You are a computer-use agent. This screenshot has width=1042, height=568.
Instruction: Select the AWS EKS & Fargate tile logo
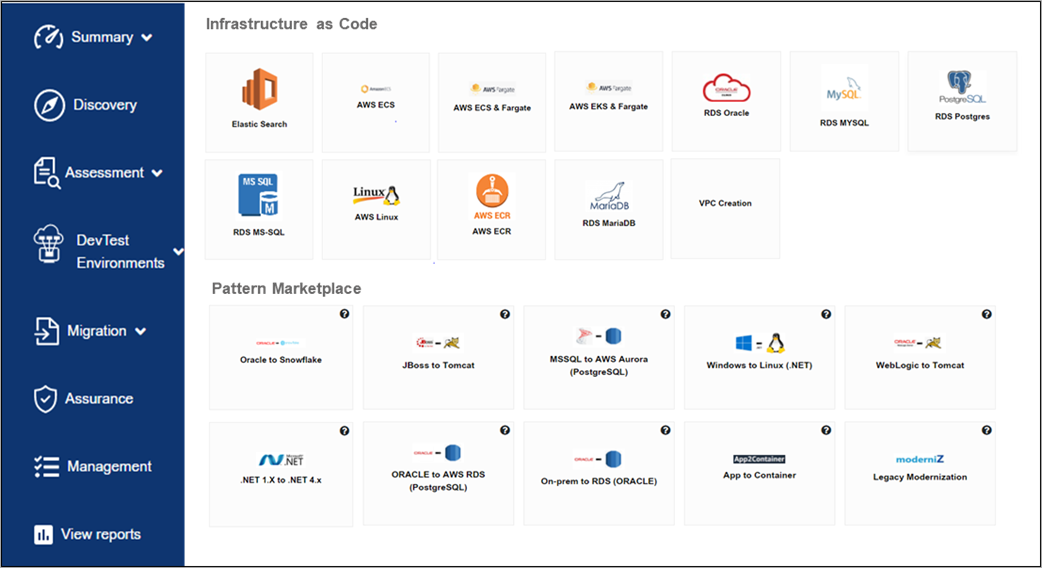(x=609, y=88)
